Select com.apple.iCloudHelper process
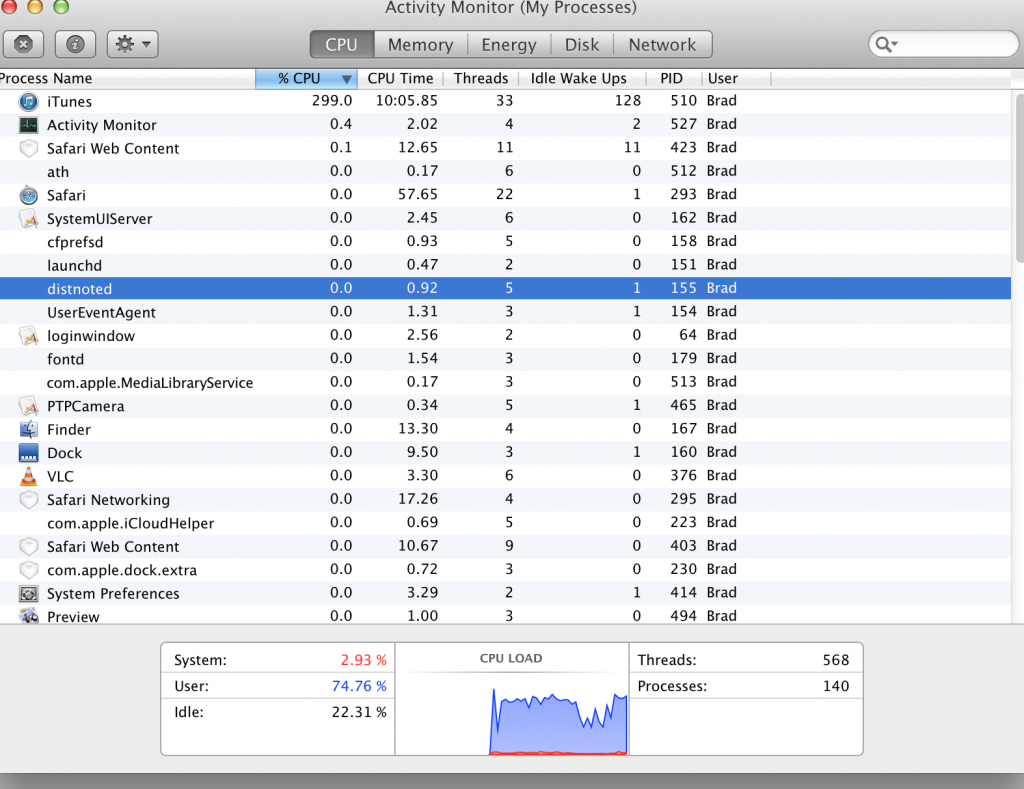This screenshot has width=1024, height=789. click(505, 523)
